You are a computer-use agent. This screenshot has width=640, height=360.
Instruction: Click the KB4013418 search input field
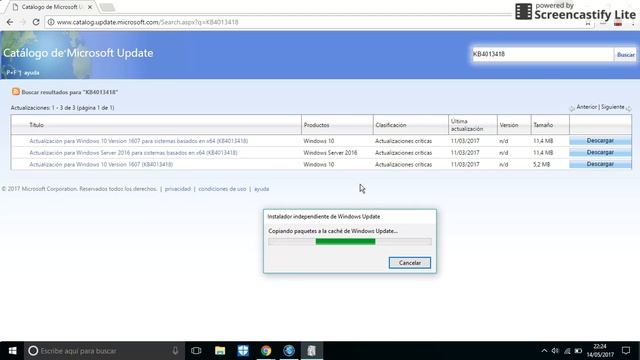542,54
